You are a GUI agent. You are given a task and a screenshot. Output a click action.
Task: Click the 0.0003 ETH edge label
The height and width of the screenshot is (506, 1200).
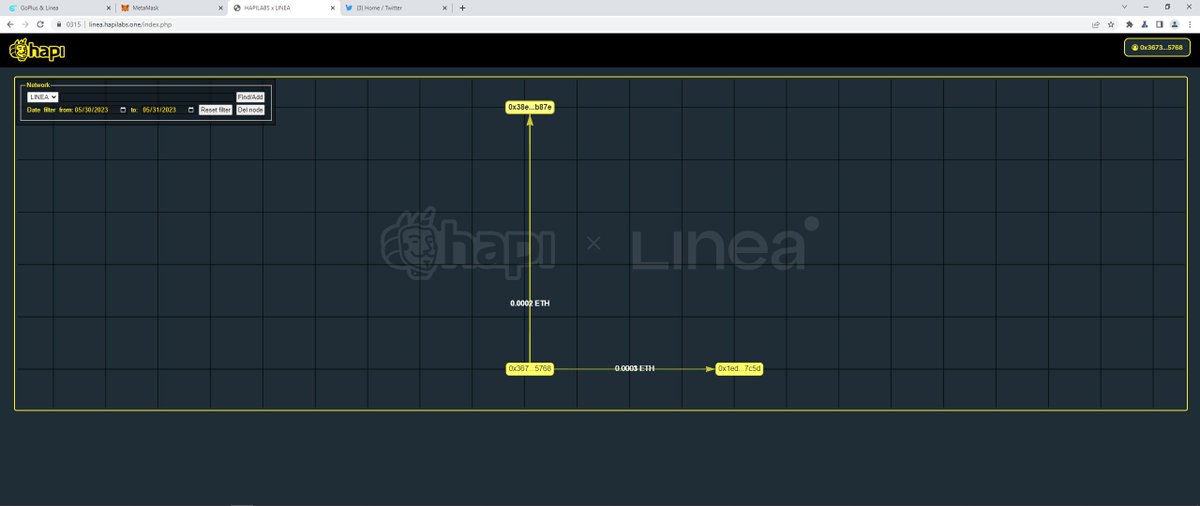click(635, 369)
